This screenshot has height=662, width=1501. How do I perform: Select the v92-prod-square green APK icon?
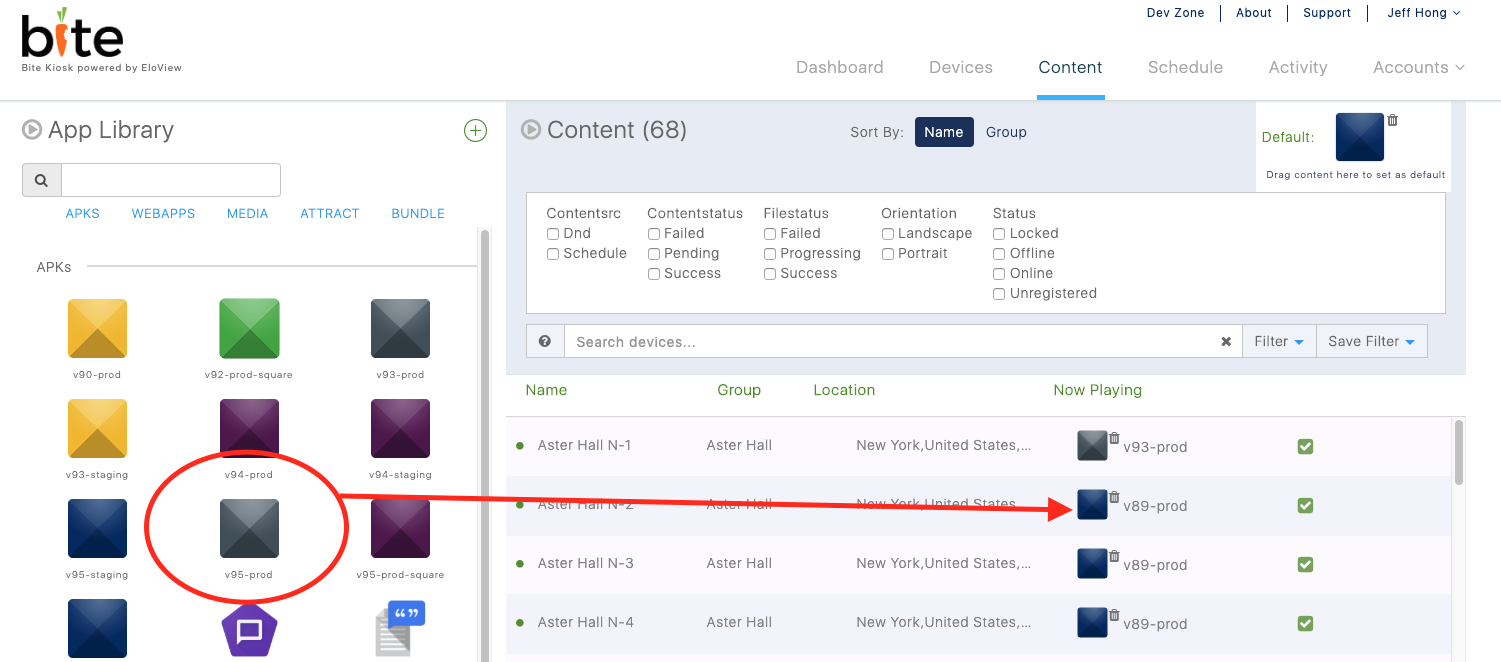coord(249,328)
